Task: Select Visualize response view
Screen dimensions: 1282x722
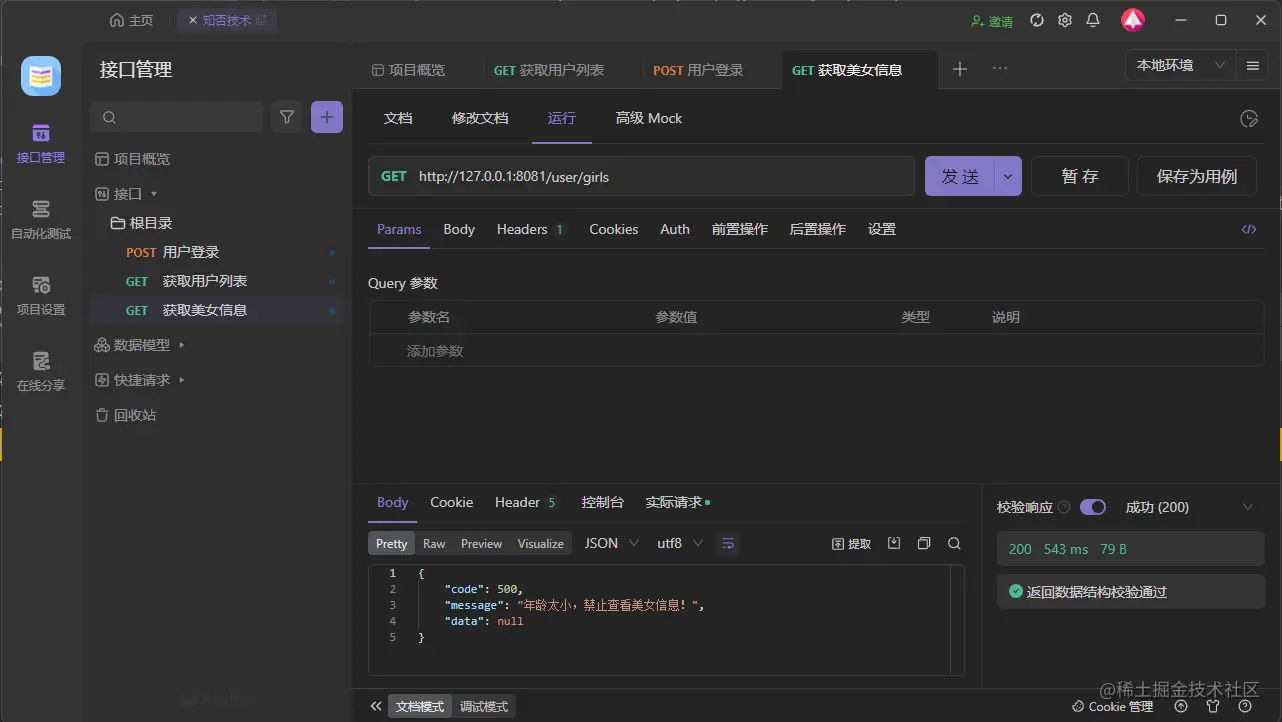Action: [541, 544]
